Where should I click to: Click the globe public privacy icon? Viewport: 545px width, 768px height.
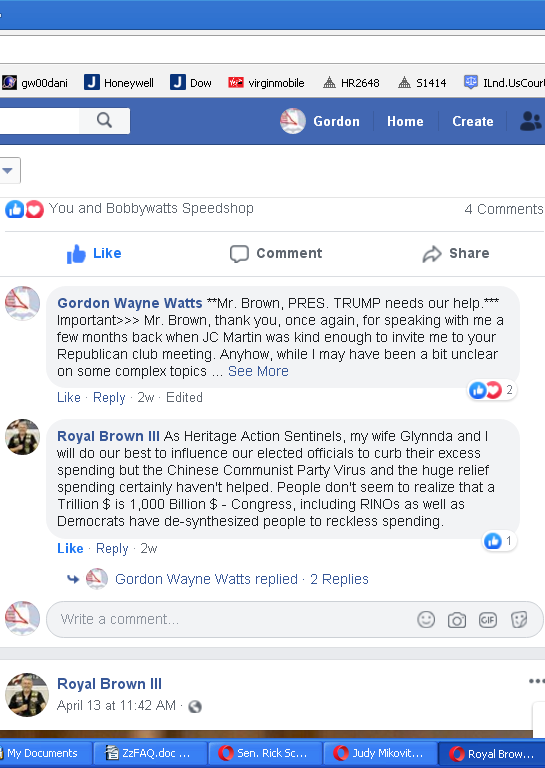click(195, 706)
